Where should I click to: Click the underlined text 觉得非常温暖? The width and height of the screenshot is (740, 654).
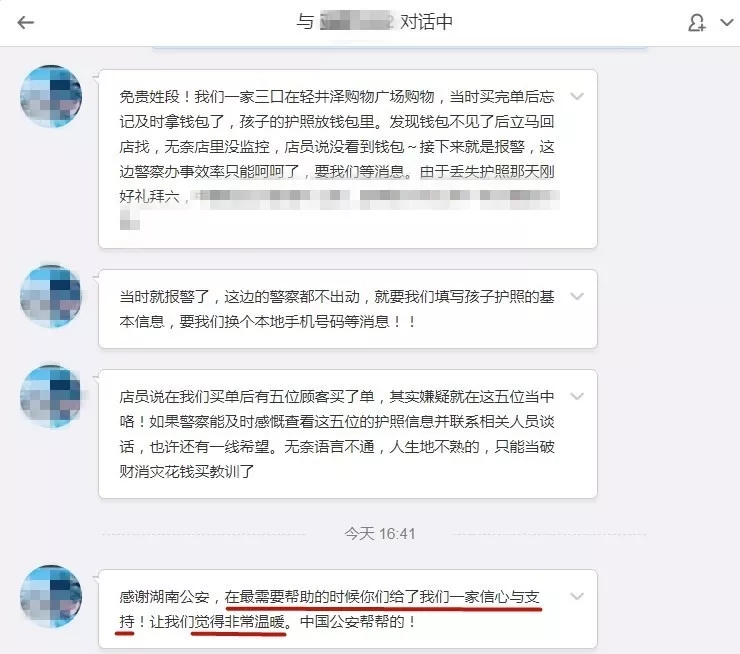(x=239, y=622)
